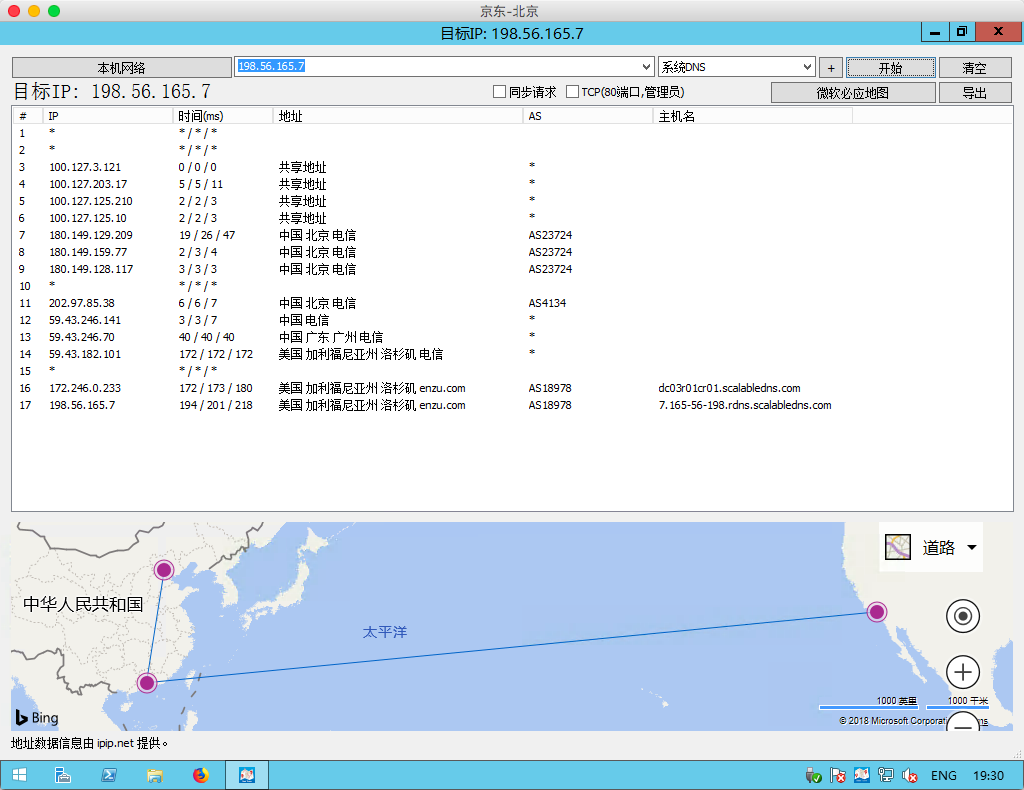The image size is (1024, 790).
Task: Open 微软必应地图 button
Action: pyautogui.click(x=853, y=93)
